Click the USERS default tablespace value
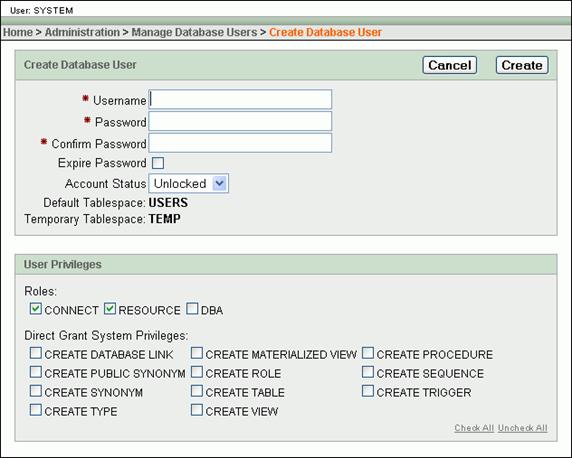Image resolution: width=572 pixels, height=458 pixels. 168,203
